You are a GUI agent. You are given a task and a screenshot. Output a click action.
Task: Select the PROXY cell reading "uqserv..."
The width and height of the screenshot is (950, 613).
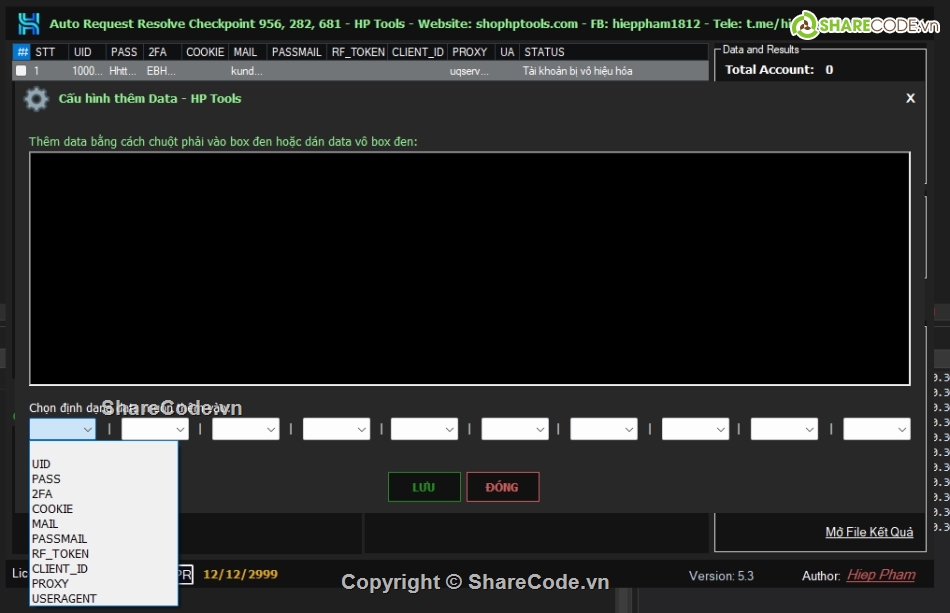pos(471,71)
